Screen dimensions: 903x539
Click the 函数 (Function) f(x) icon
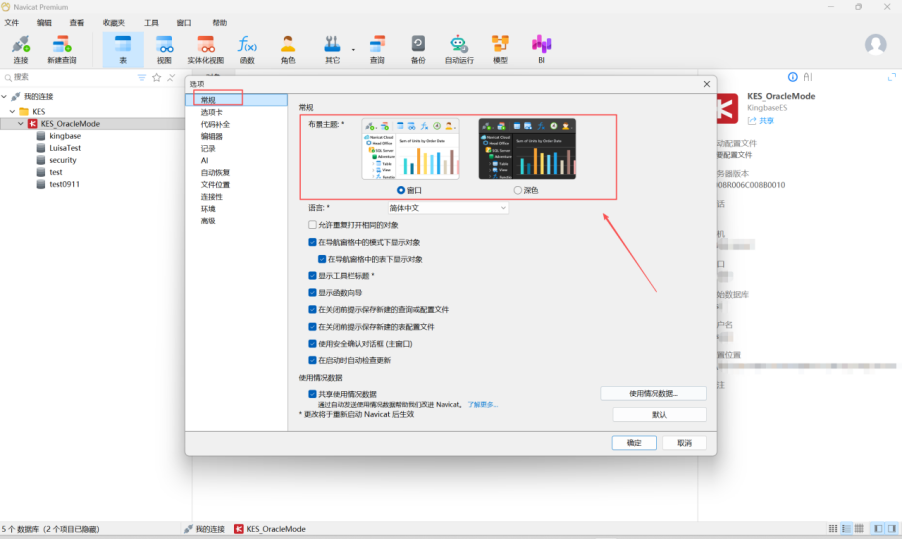247,46
